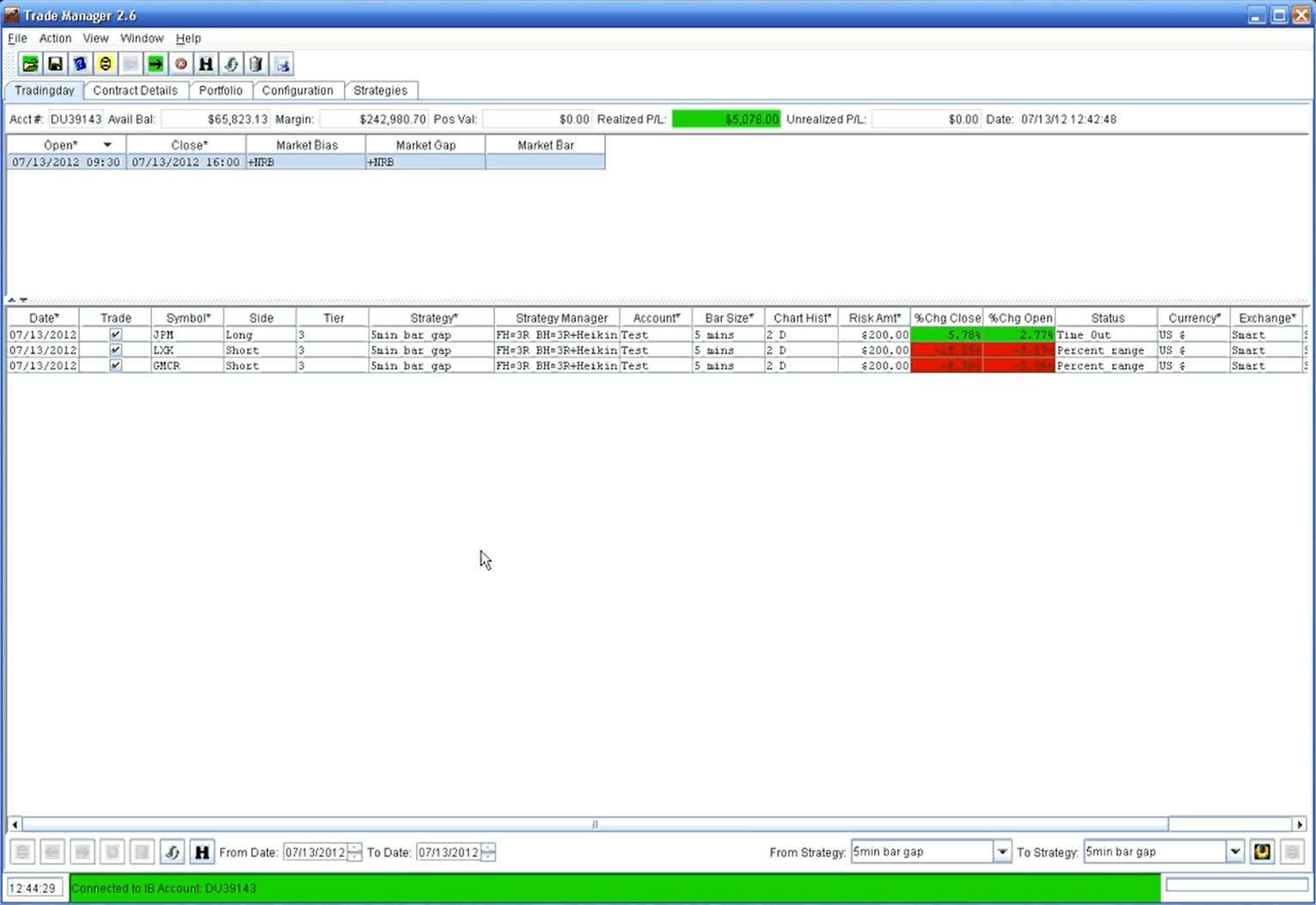The image size is (1316, 905).
Task: Click the grayed-out icon after the yellow strategy icon
Action: [1292, 852]
